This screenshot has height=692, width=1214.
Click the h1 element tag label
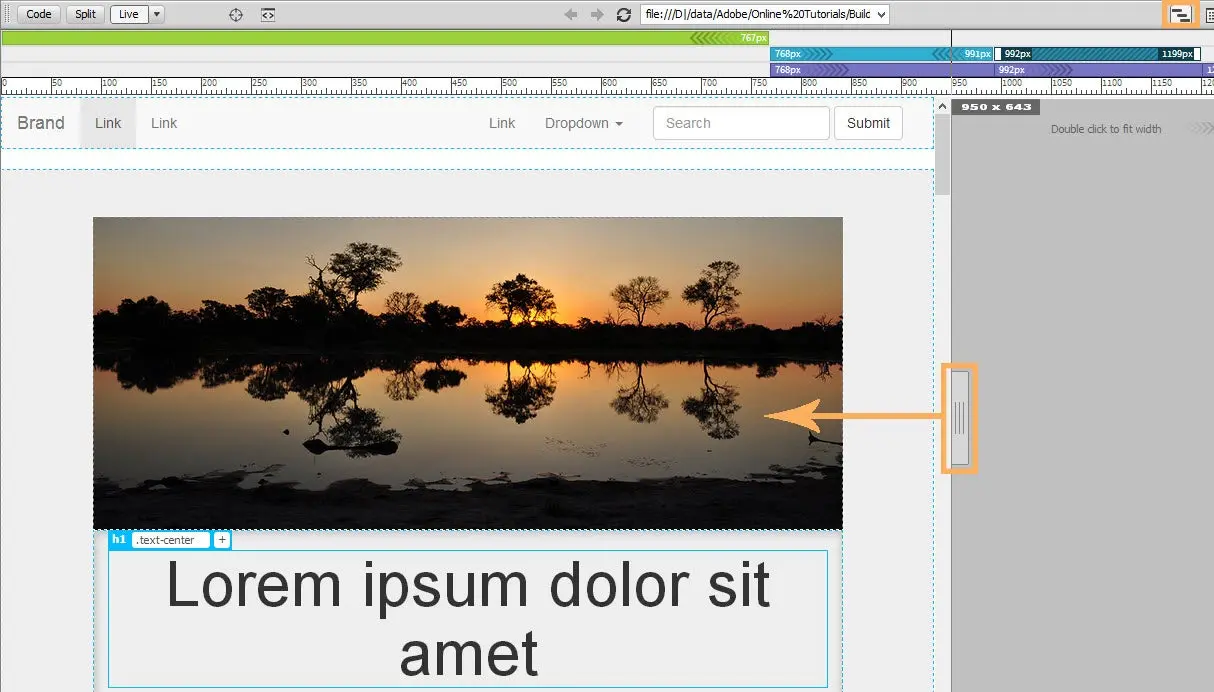(119, 540)
